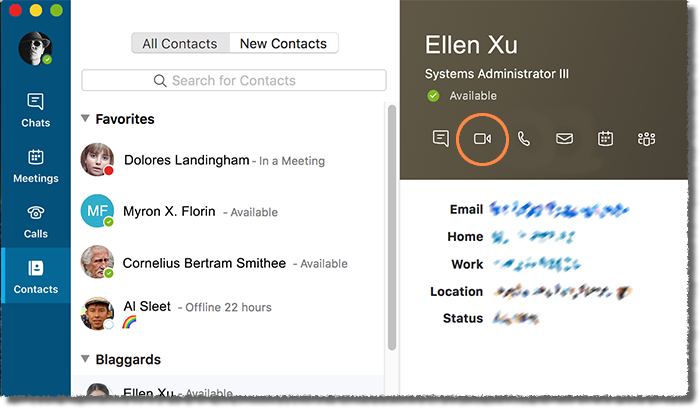Click the Search for Contacts field
The image size is (700, 411).
click(x=234, y=80)
